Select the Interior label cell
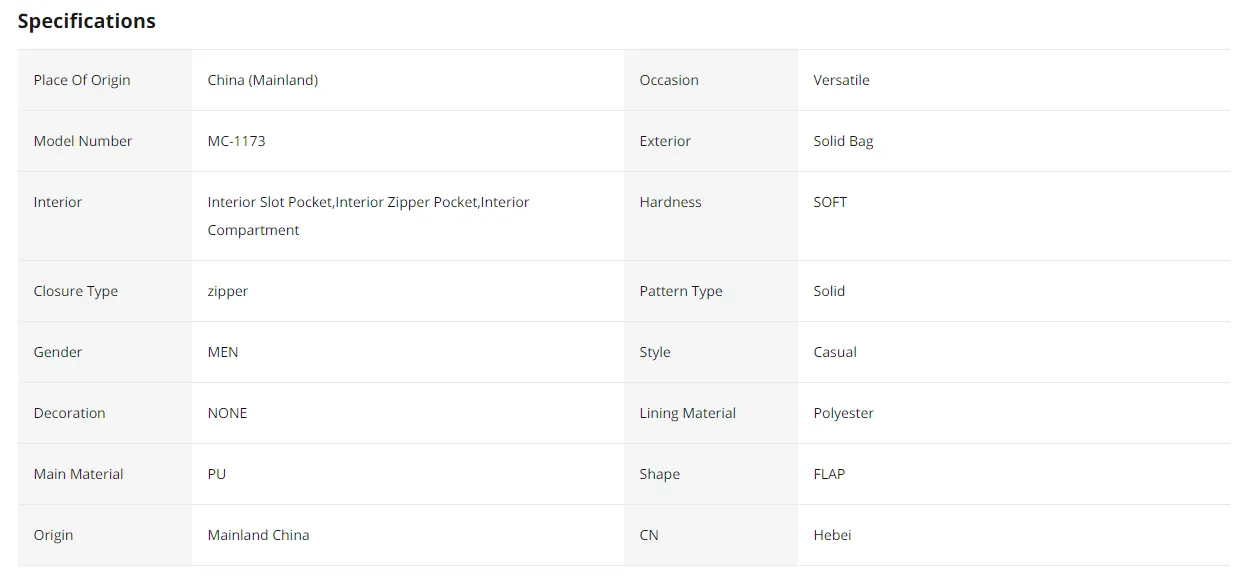 coord(105,216)
